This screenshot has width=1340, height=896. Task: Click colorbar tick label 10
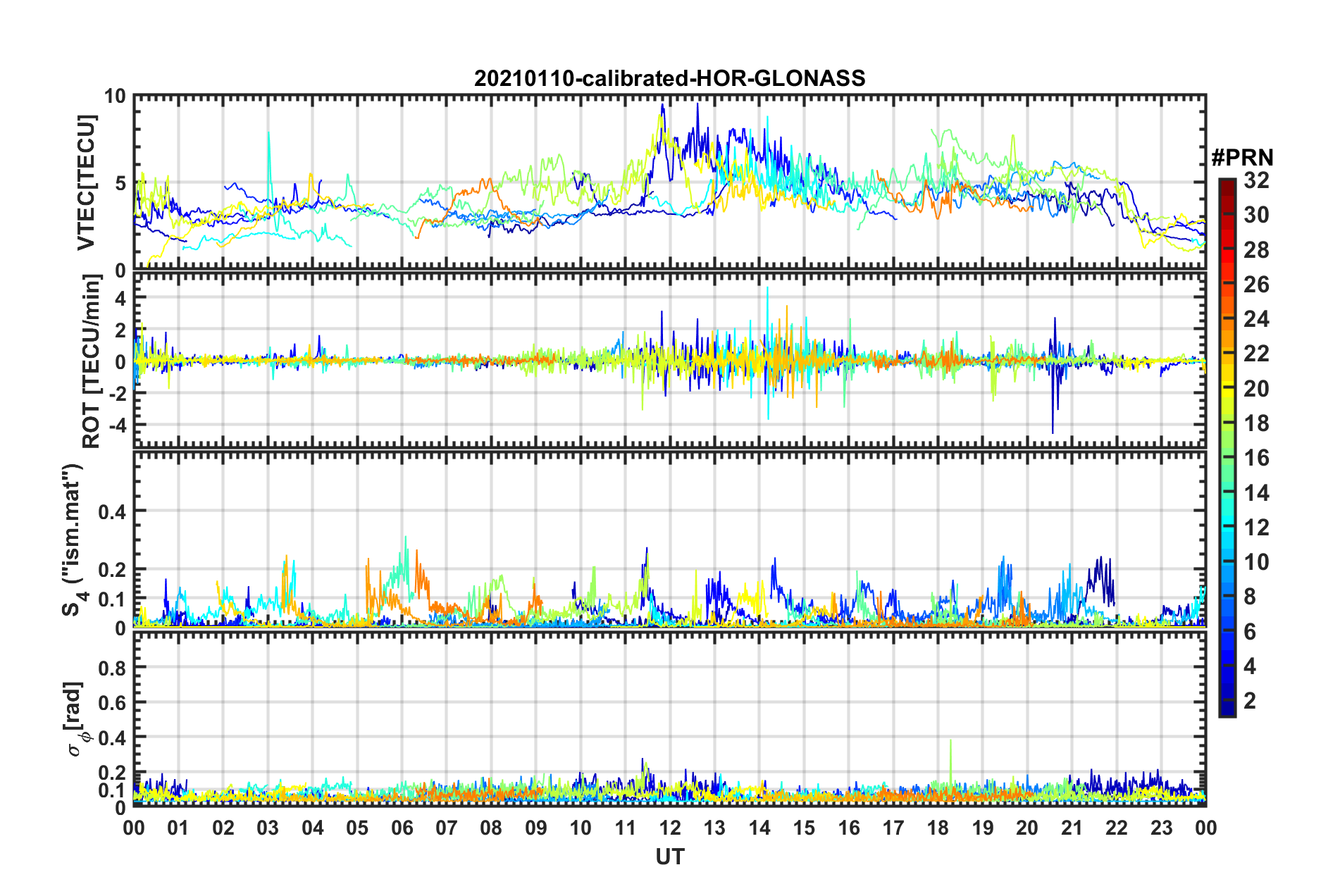1256,562
